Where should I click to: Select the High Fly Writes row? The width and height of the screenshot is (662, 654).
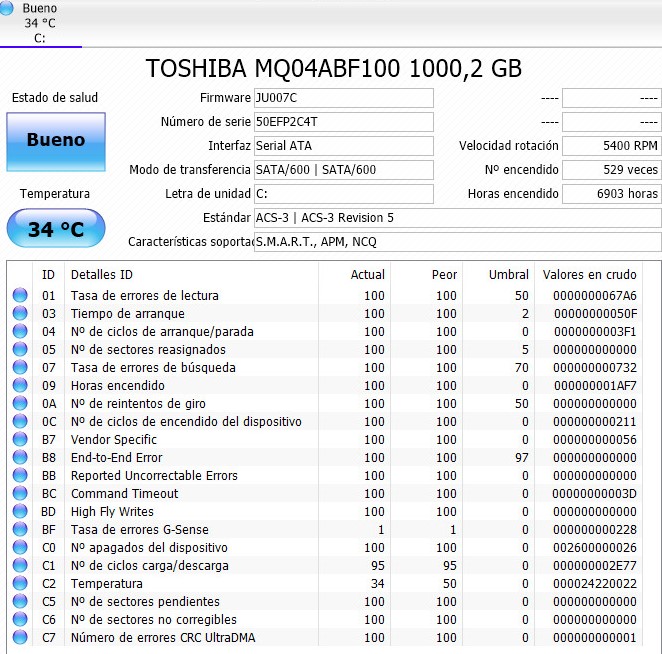coord(325,511)
